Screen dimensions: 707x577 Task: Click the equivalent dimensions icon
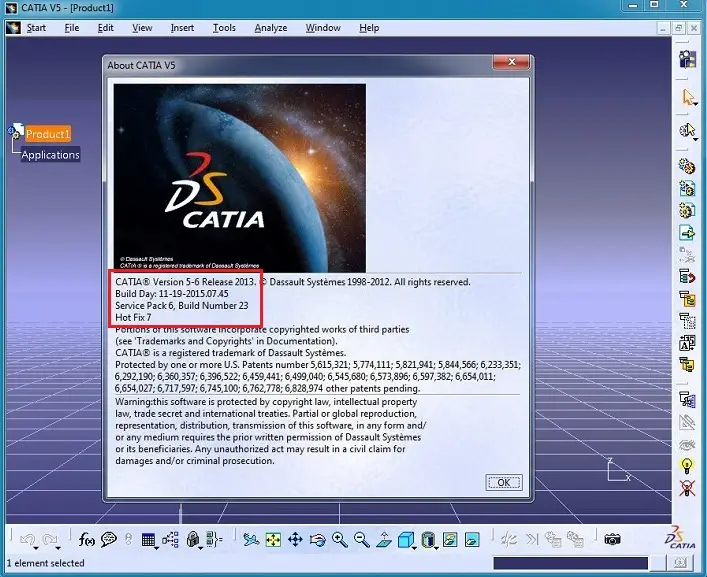pos(214,539)
